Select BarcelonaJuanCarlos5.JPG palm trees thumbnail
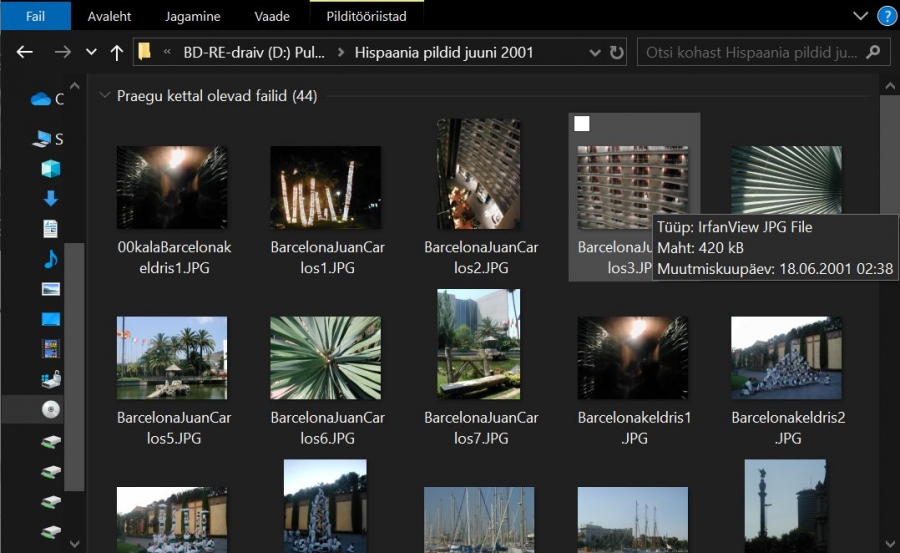This screenshot has height=553, width=900. click(172, 358)
